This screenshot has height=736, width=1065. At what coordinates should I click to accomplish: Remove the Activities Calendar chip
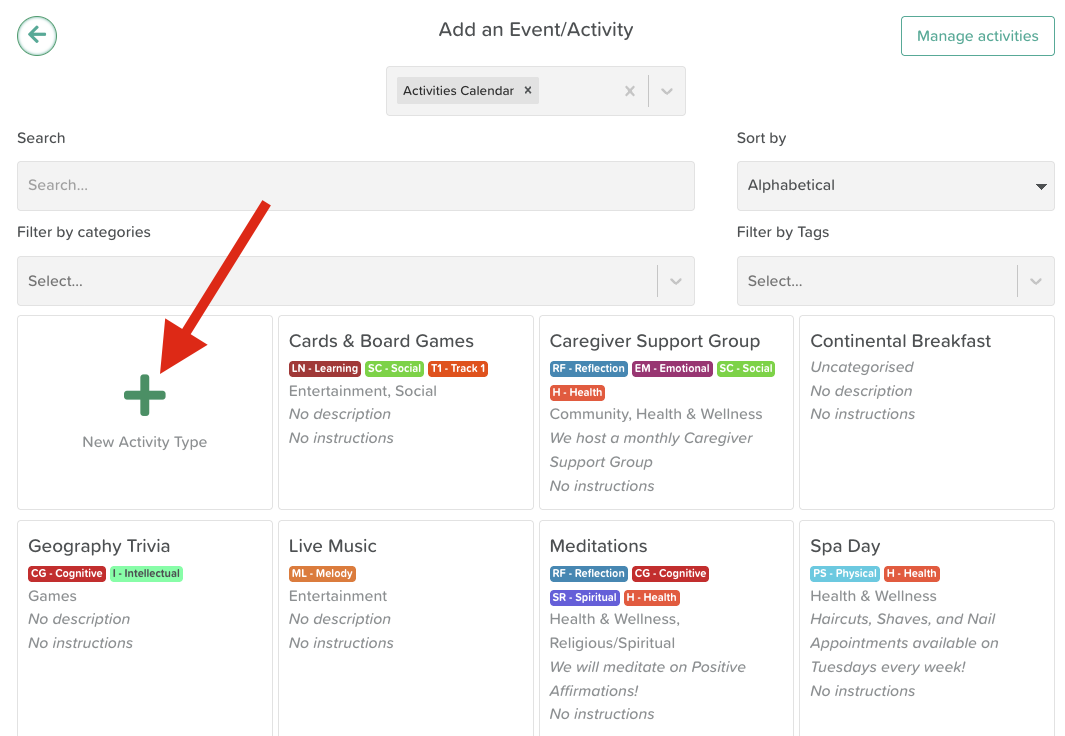point(528,90)
